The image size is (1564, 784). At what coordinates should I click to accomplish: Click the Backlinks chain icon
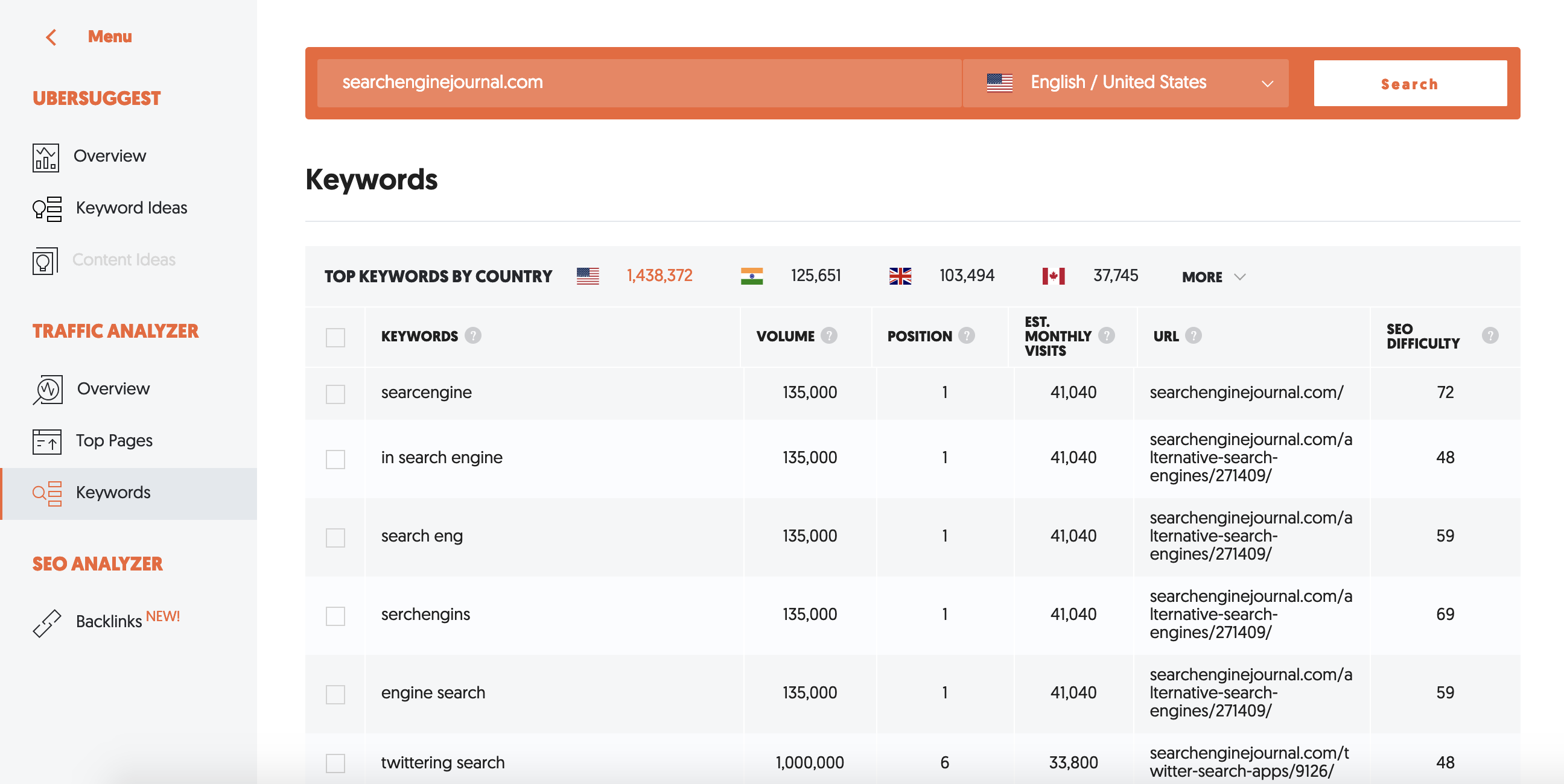[46, 622]
